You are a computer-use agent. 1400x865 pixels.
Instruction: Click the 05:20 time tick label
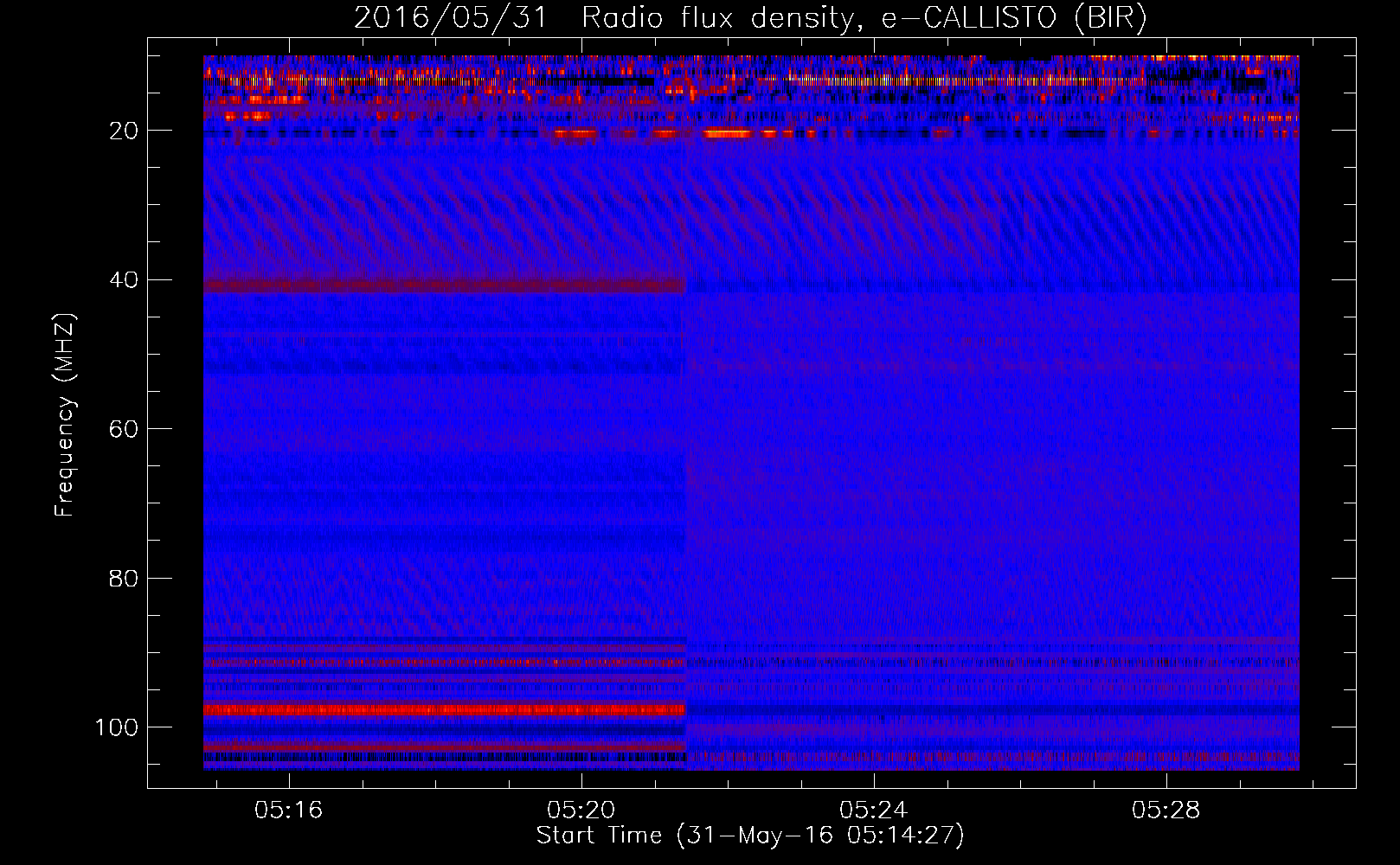point(581,811)
